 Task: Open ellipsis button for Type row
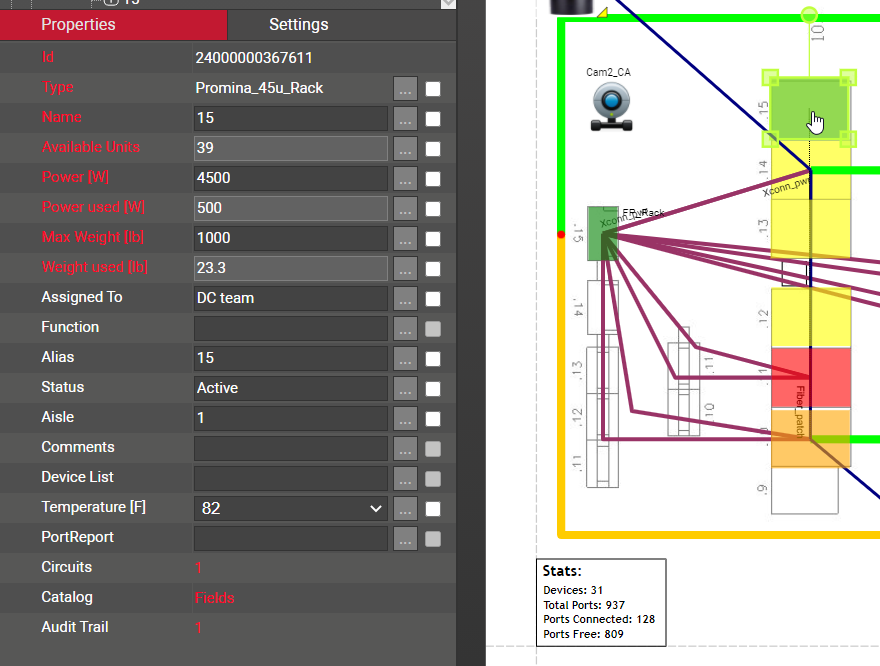tap(405, 89)
